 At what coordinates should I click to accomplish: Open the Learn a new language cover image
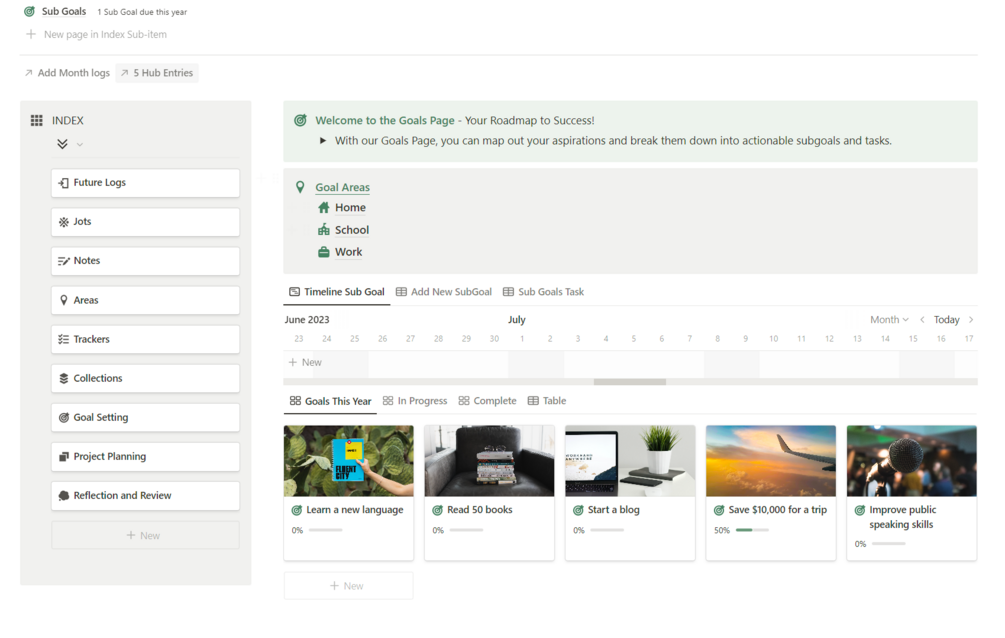(x=349, y=461)
